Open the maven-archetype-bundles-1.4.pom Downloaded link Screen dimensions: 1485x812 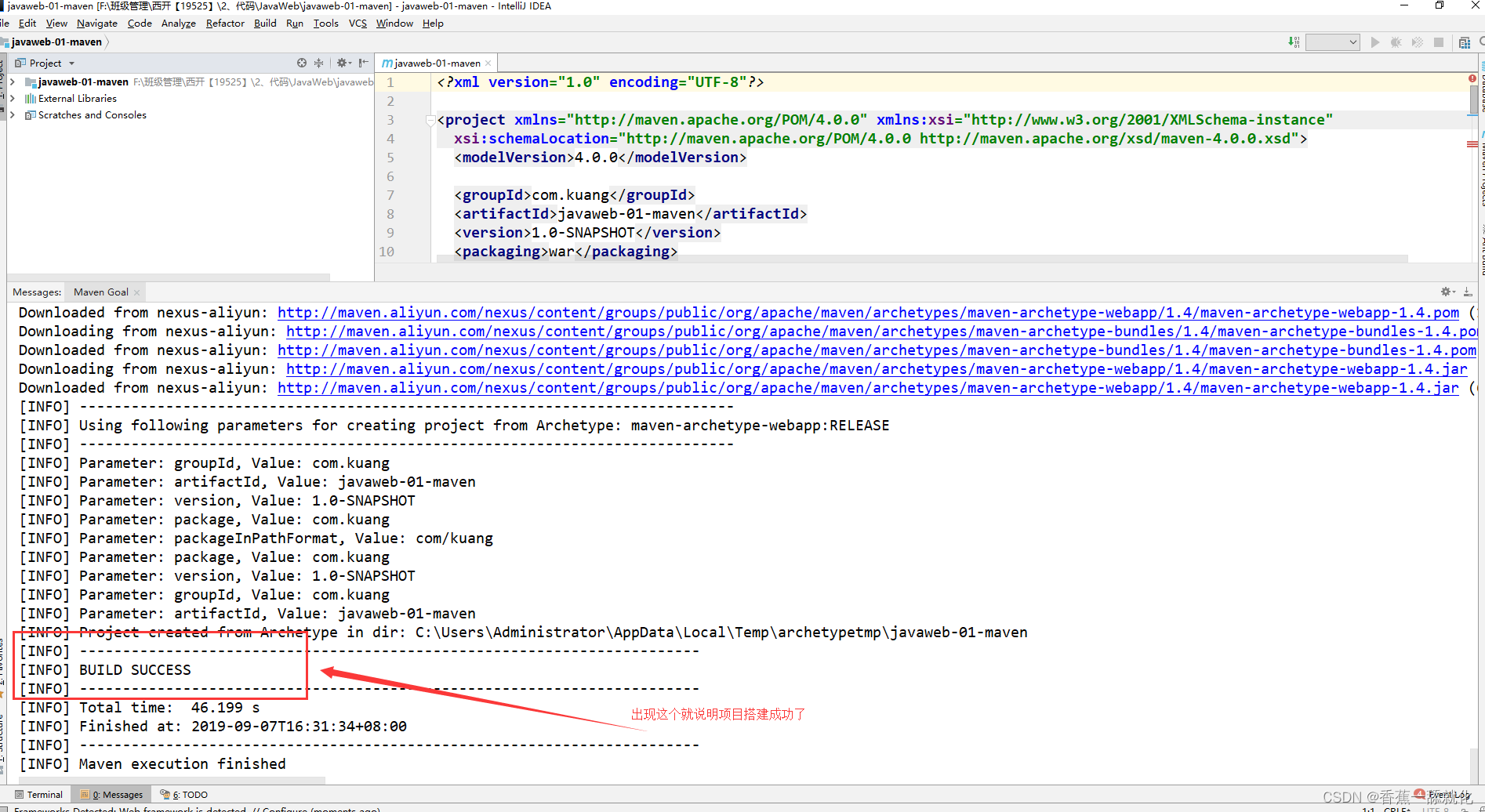click(877, 350)
